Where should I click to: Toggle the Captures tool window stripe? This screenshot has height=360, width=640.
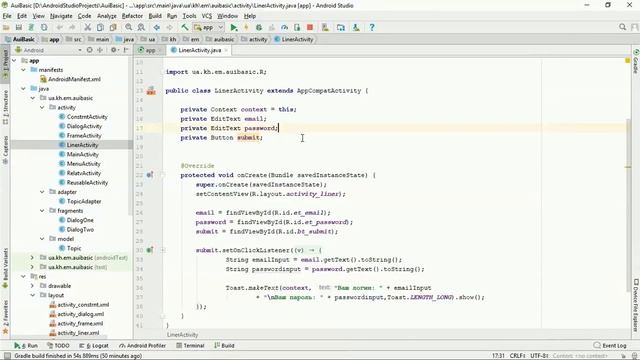click(5, 150)
